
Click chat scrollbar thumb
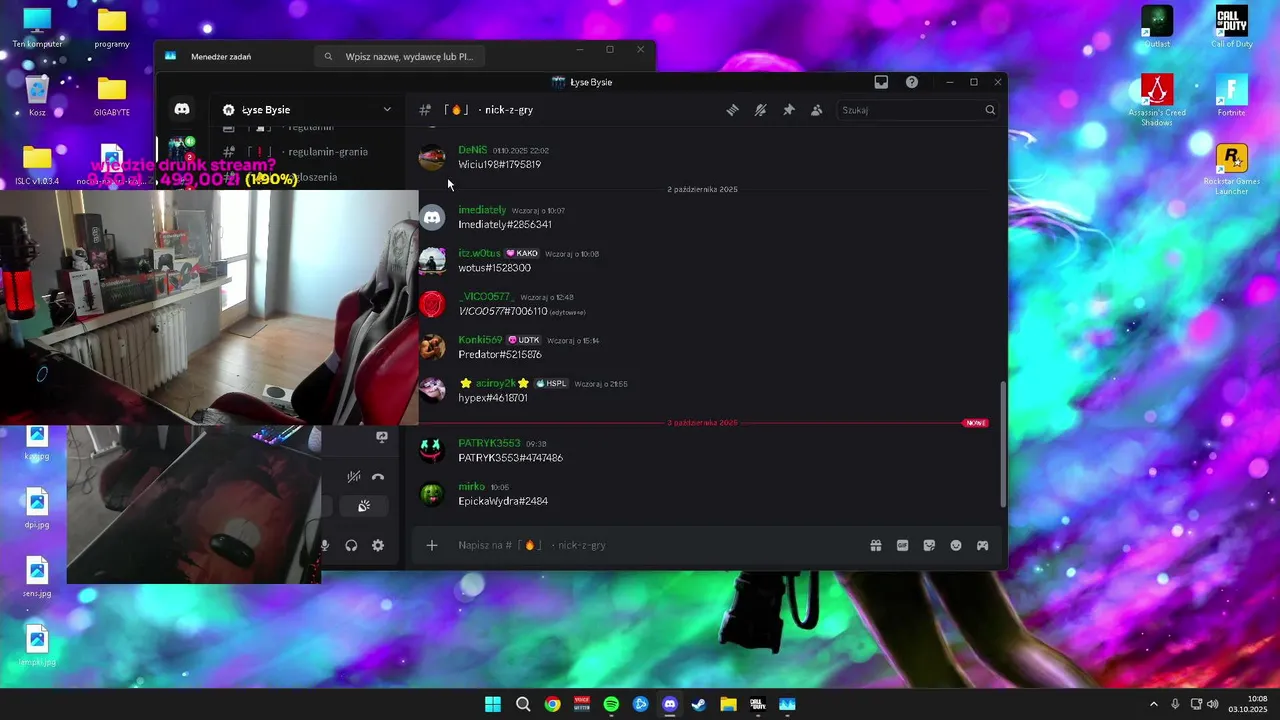(1003, 444)
